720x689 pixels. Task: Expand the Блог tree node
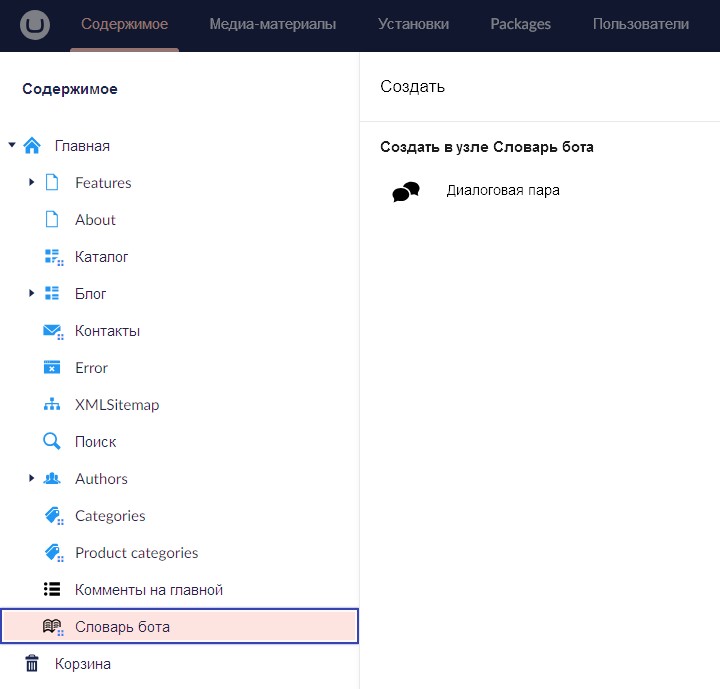pyautogui.click(x=32, y=294)
